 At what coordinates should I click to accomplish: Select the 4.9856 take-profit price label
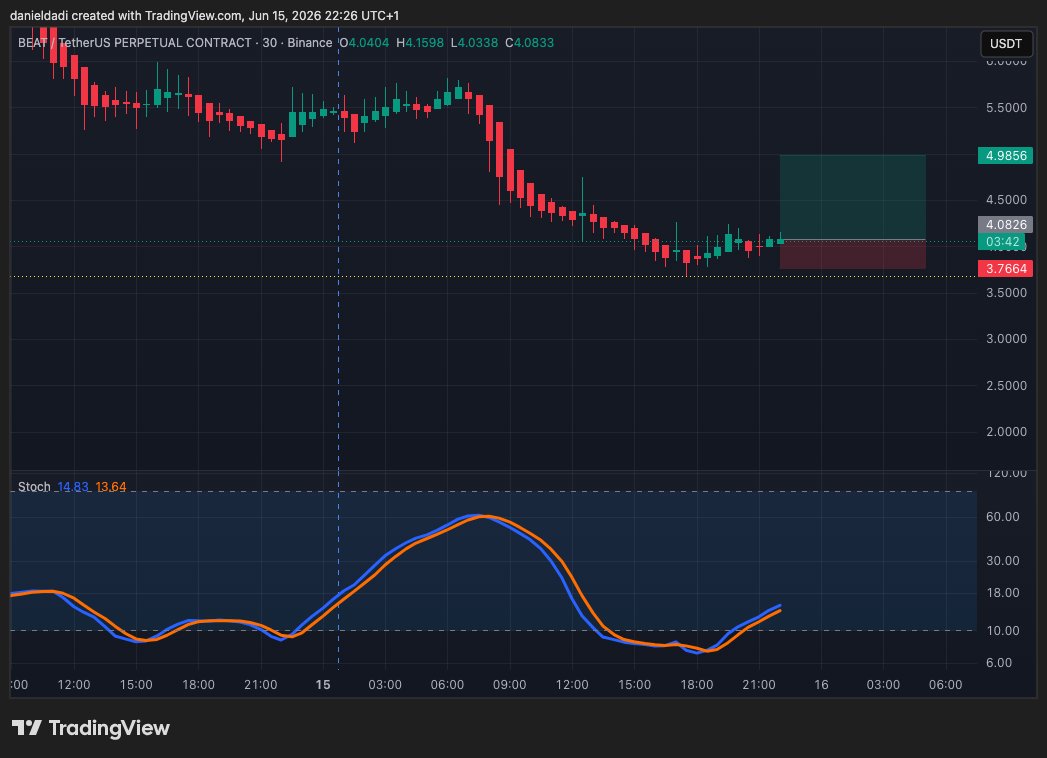click(1006, 156)
